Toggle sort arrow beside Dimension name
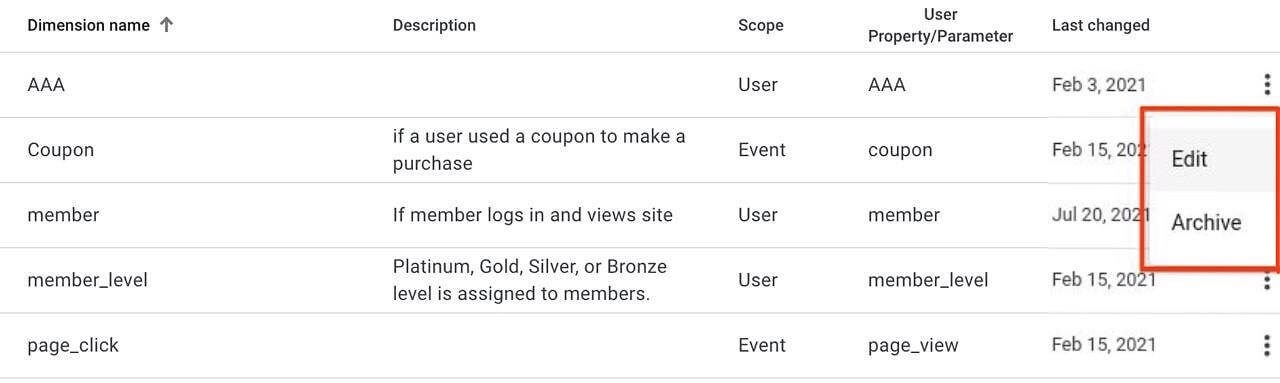 (166, 25)
